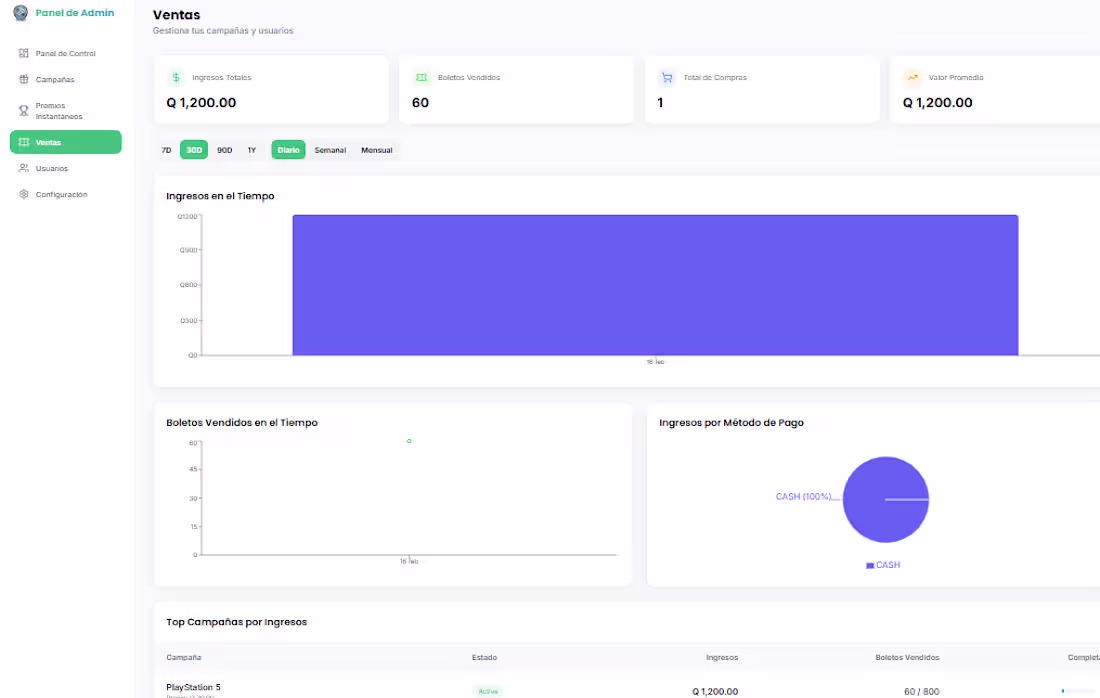Click the PlayStation 5 campaign row name
Image resolution: width=1100 pixels, height=698 pixels.
[x=193, y=687]
